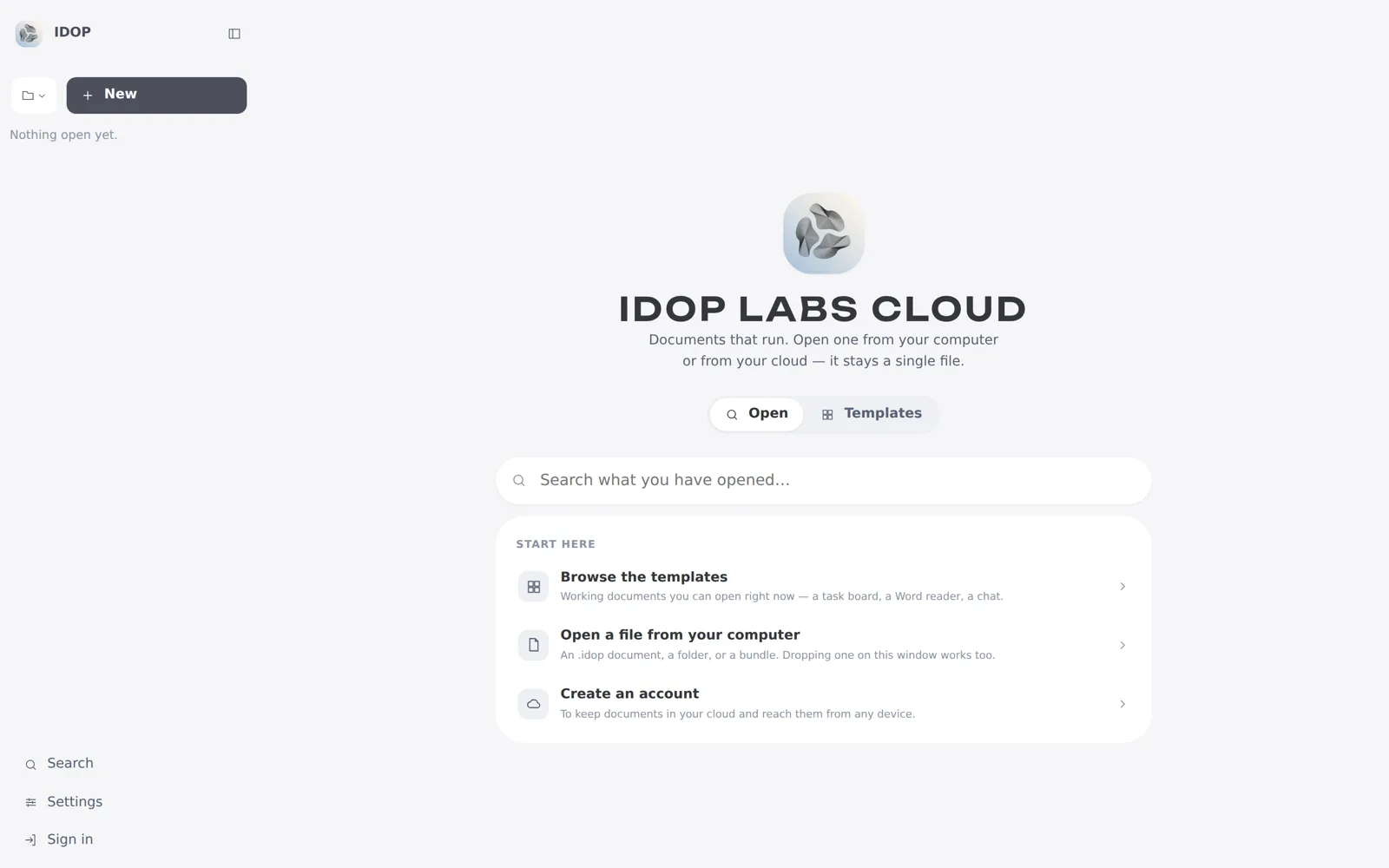Click the 'START HERE' section heading
This screenshot has height=868, width=1389.
click(x=556, y=544)
